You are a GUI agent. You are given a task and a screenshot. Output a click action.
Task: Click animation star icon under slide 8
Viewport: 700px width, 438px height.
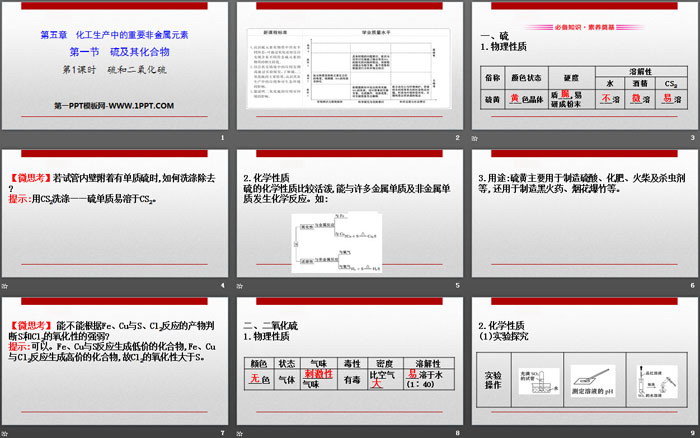240,434
